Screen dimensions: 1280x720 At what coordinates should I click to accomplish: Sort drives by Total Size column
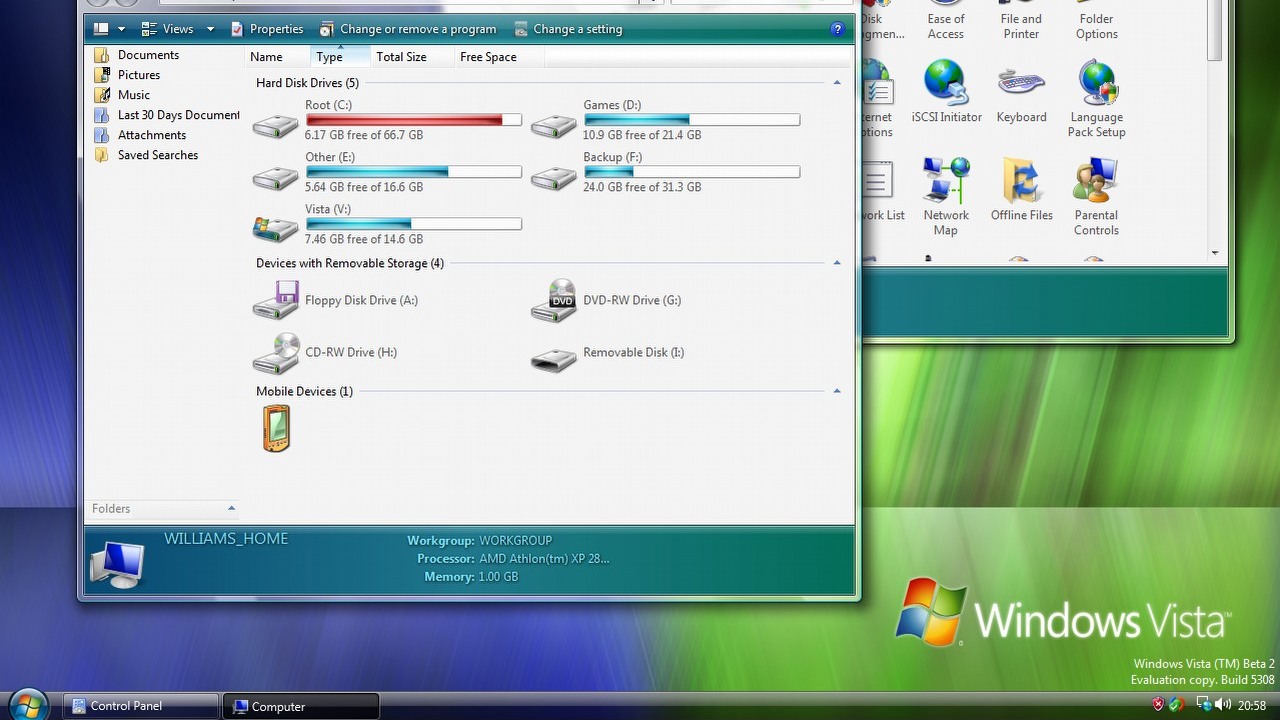(x=401, y=57)
